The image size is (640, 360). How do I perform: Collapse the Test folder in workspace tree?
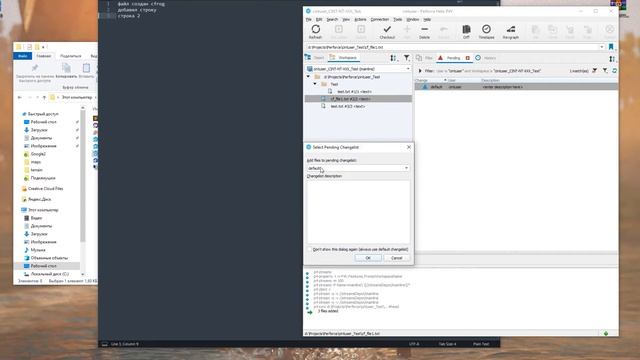[315, 84]
